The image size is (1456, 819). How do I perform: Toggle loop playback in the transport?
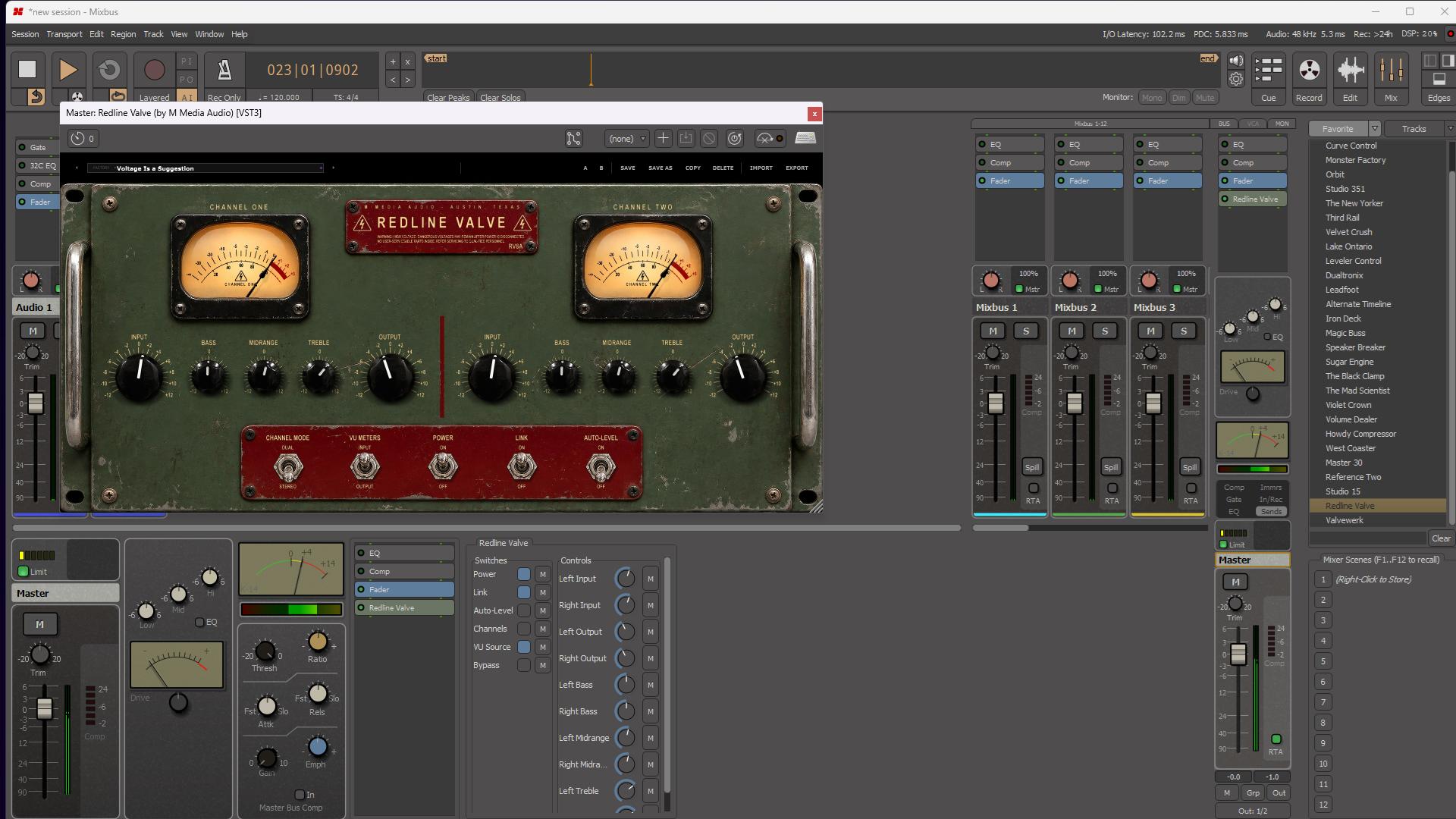[109, 69]
